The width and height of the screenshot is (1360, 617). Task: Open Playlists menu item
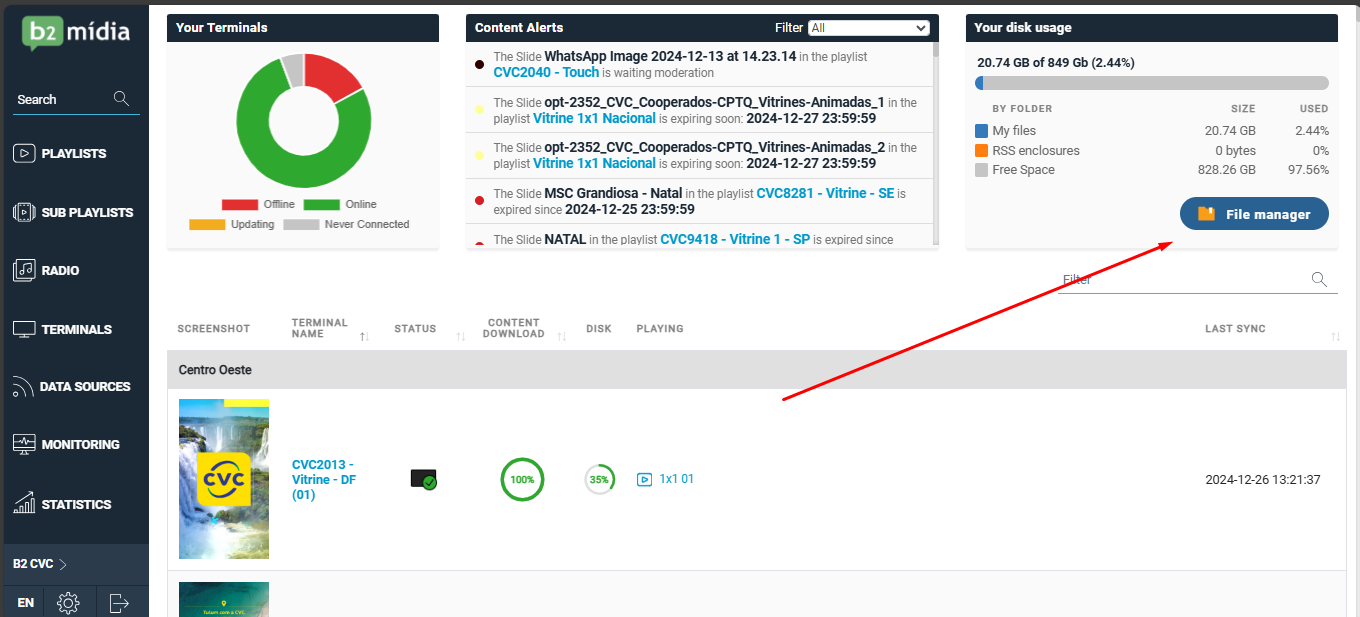click(74, 153)
